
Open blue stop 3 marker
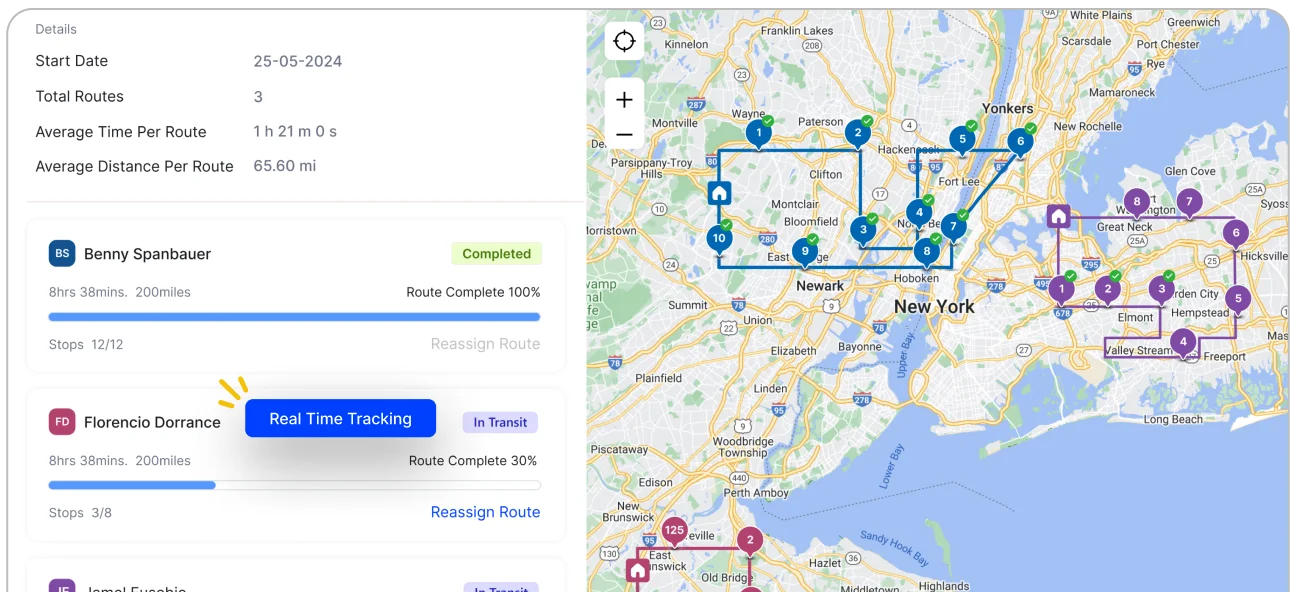(x=863, y=230)
